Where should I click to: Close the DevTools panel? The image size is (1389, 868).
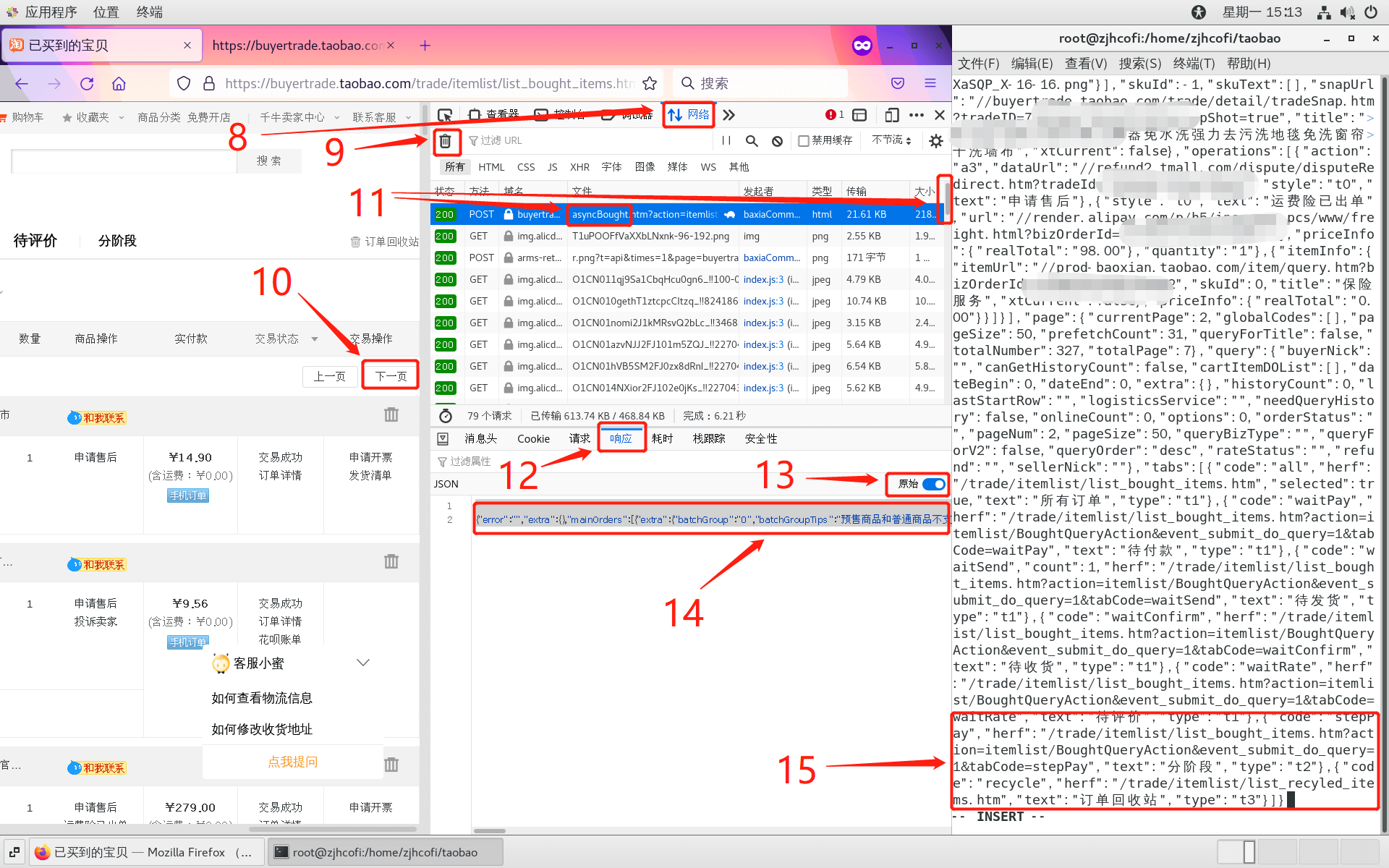click(x=940, y=115)
